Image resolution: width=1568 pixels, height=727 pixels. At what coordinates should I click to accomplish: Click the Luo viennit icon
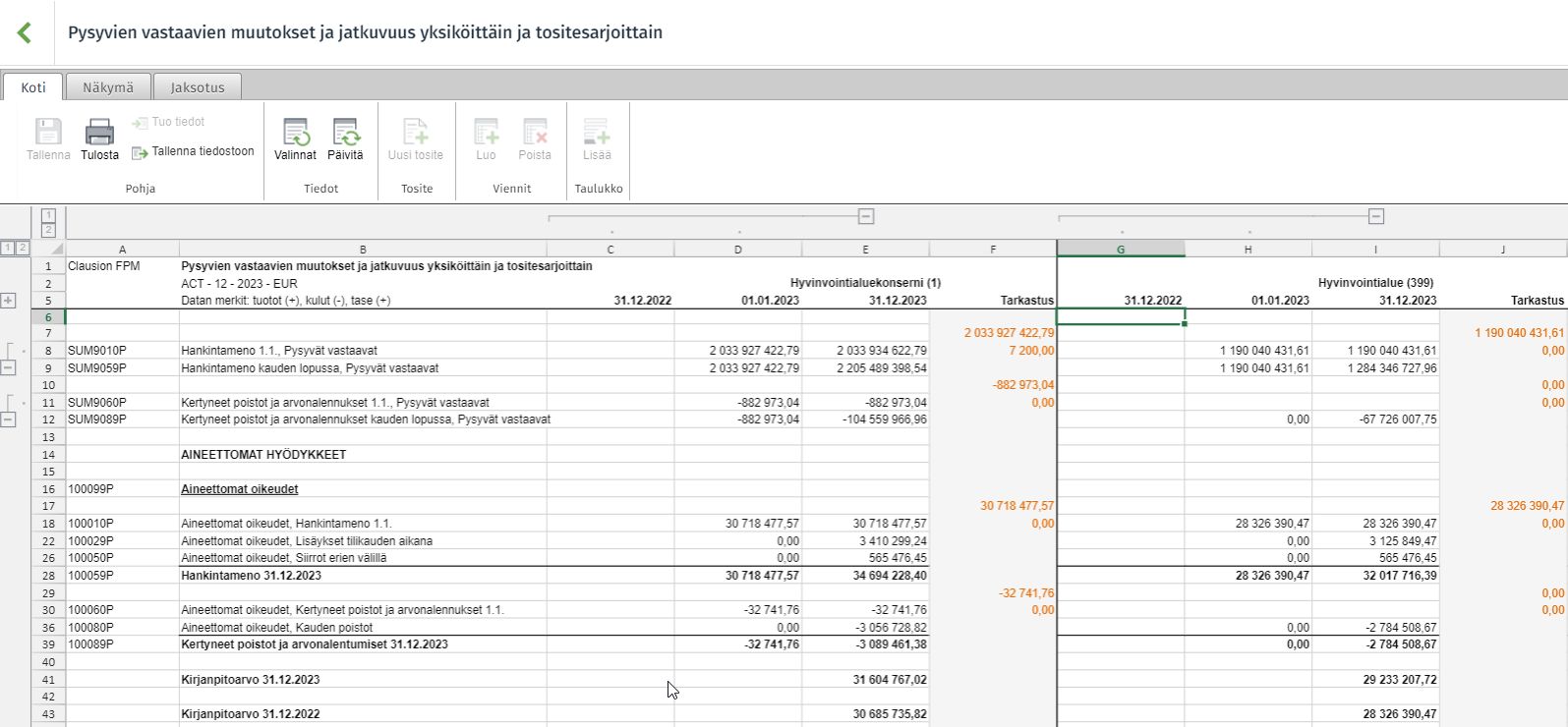(x=486, y=132)
